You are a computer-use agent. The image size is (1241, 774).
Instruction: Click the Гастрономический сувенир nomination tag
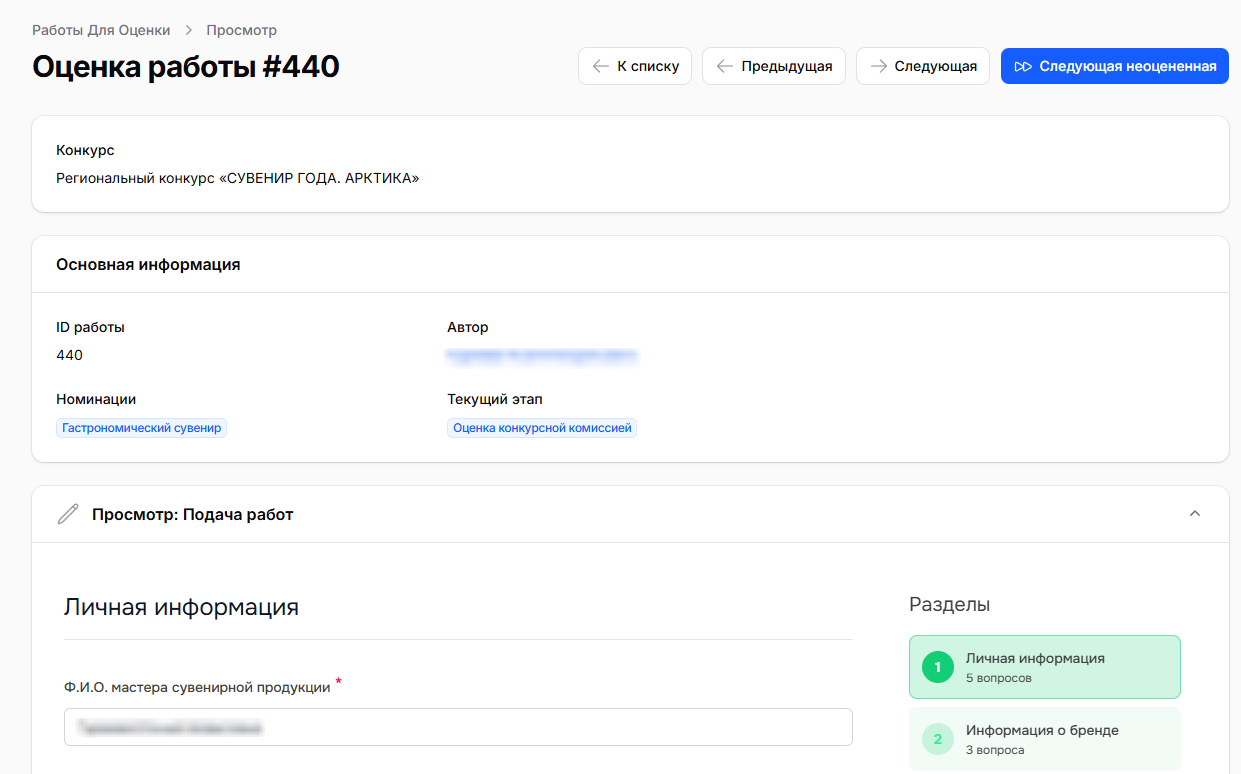coord(141,428)
